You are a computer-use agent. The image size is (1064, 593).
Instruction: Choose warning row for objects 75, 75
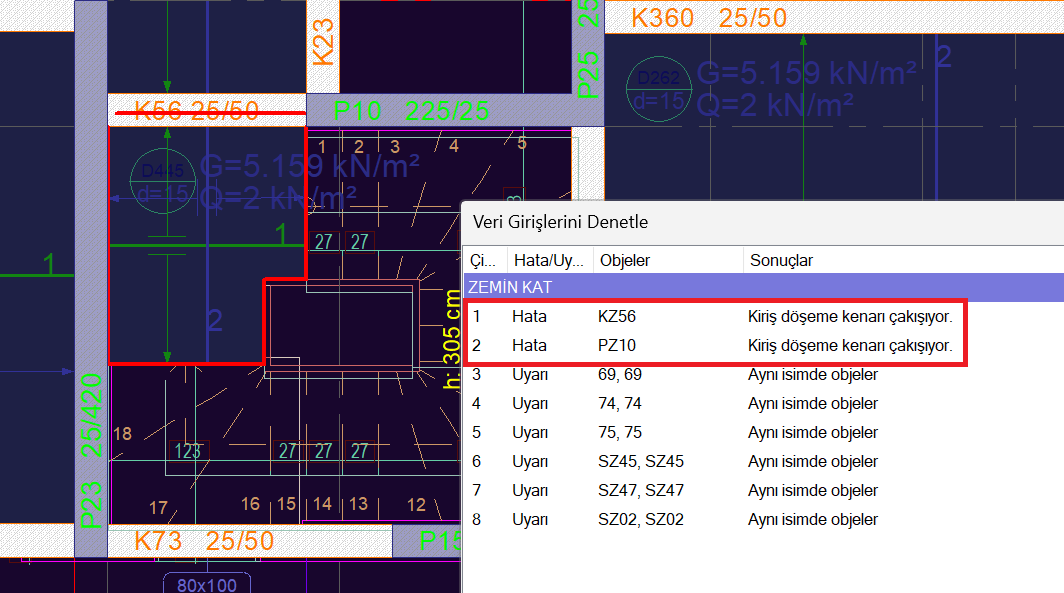click(710, 433)
